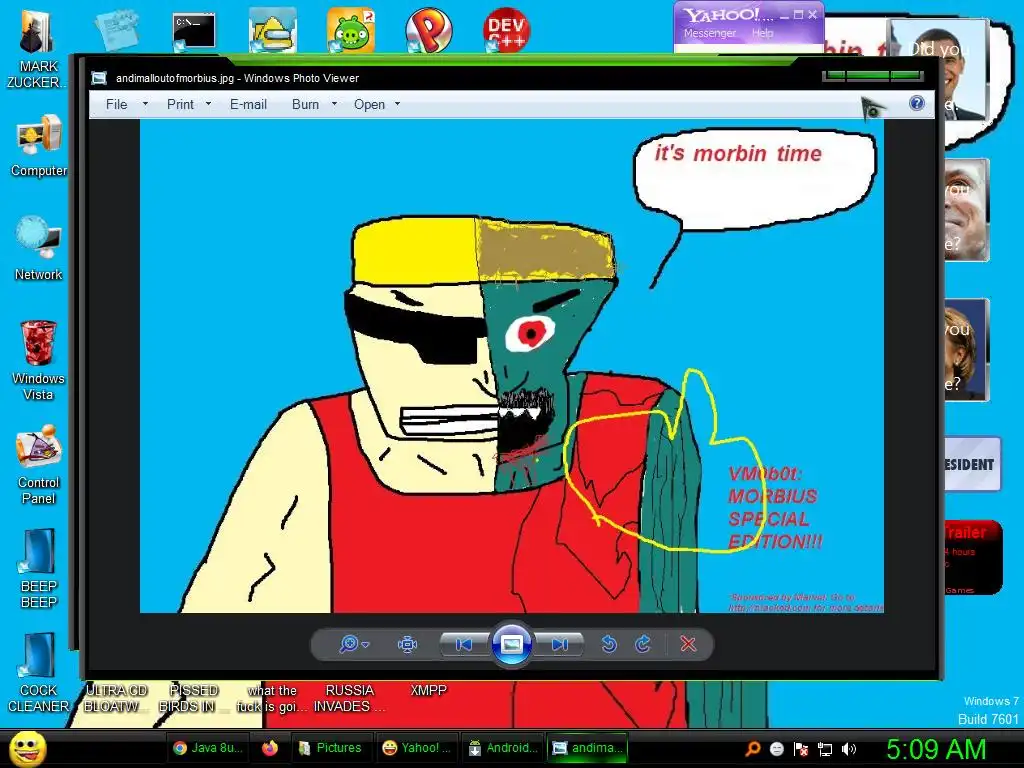Open the network tray icon

825,750
